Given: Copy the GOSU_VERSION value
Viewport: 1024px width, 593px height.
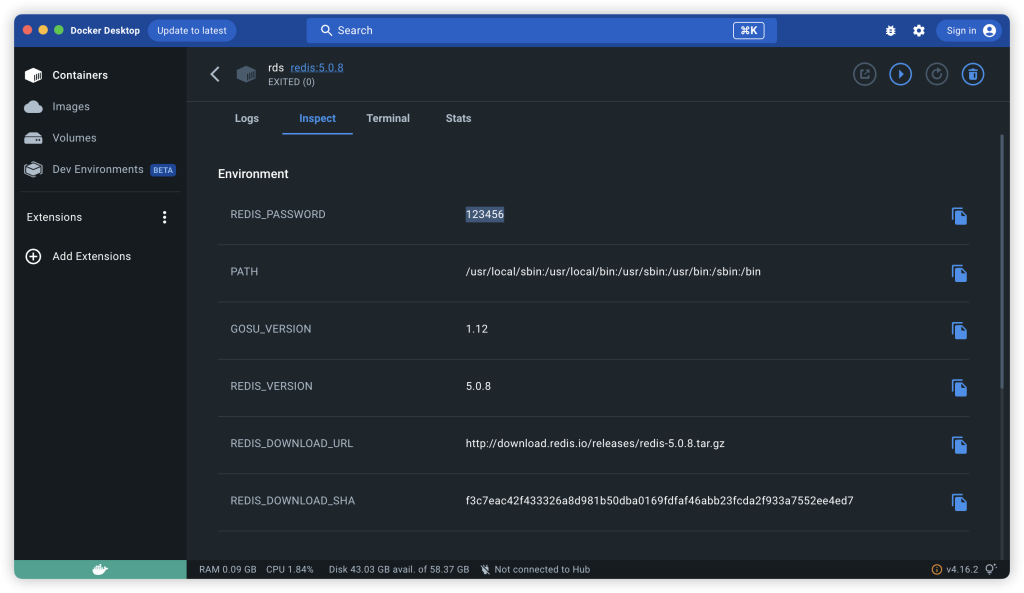Looking at the screenshot, I should click(958, 330).
